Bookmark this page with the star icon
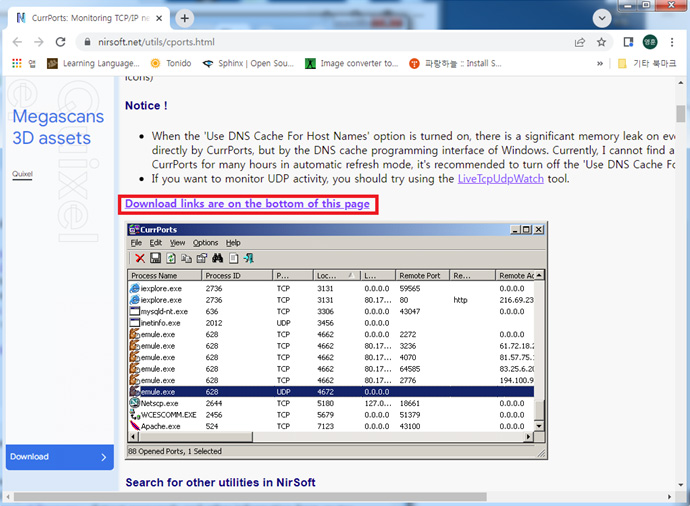 (601, 42)
